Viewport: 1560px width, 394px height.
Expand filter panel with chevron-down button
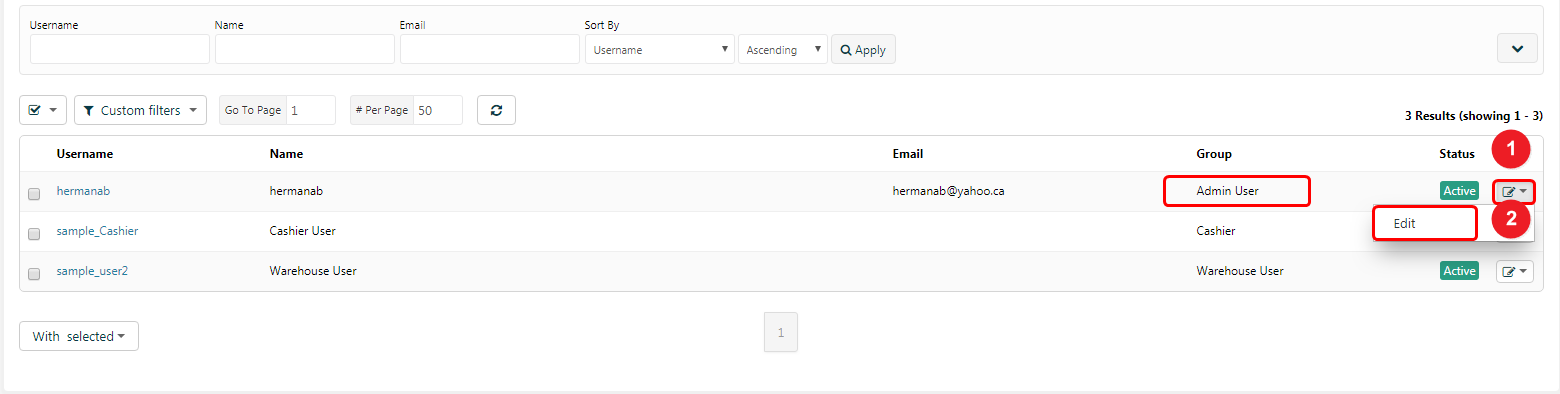[1517, 48]
